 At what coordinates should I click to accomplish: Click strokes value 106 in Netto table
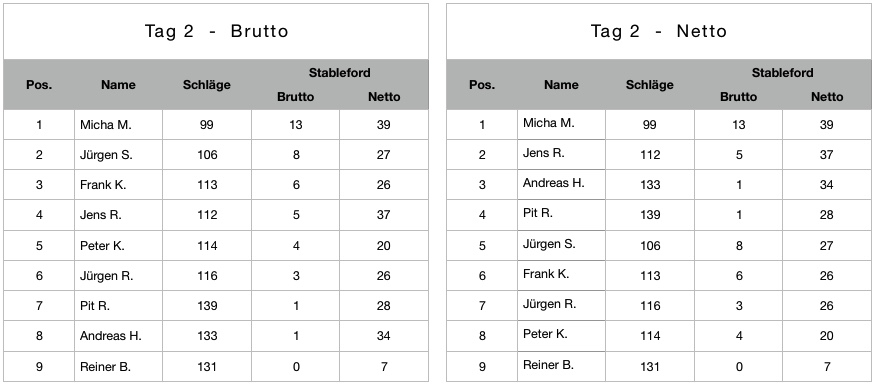650,246
